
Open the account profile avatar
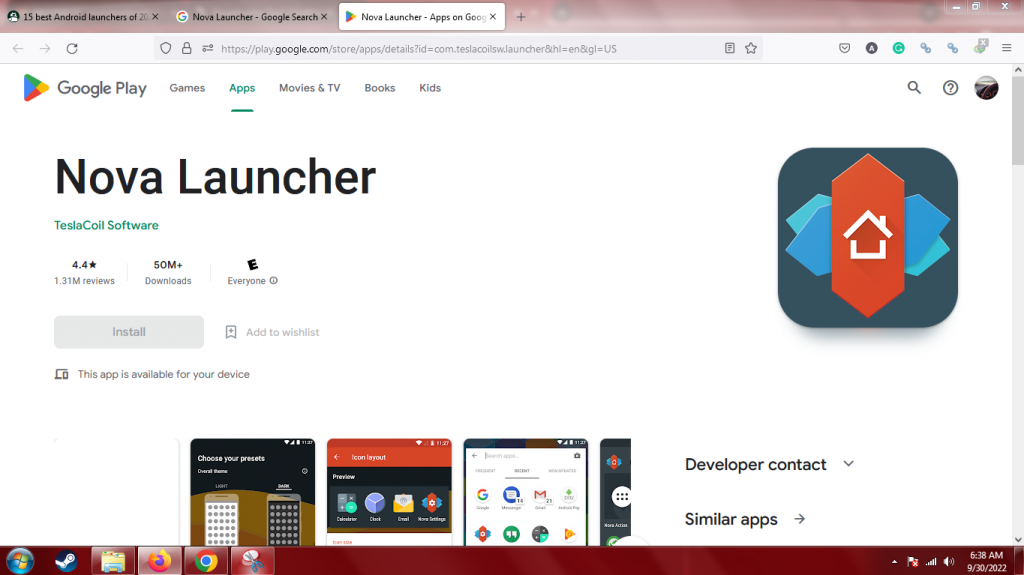click(986, 88)
